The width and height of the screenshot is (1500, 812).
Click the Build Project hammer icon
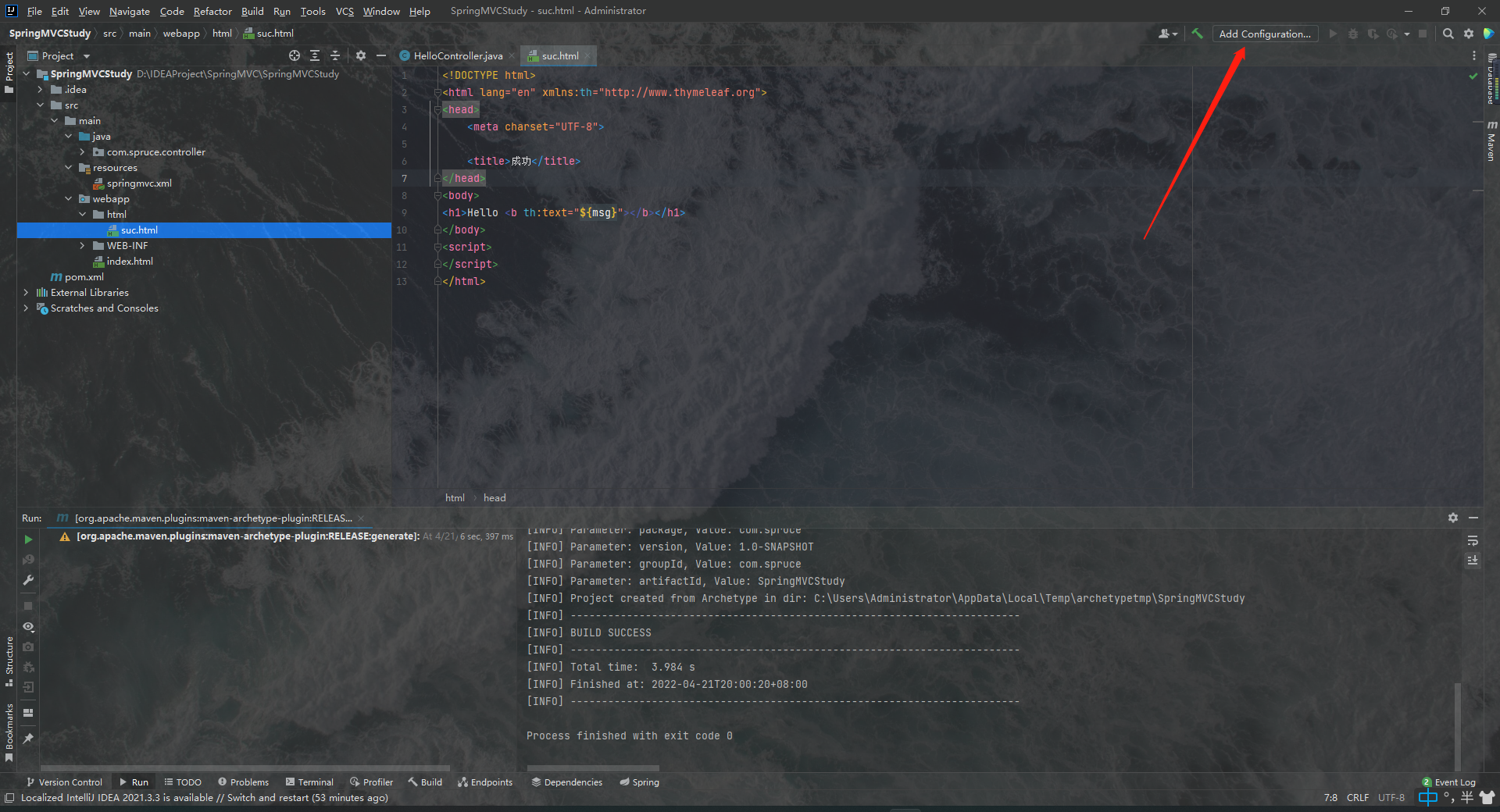tap(1197, 34)
